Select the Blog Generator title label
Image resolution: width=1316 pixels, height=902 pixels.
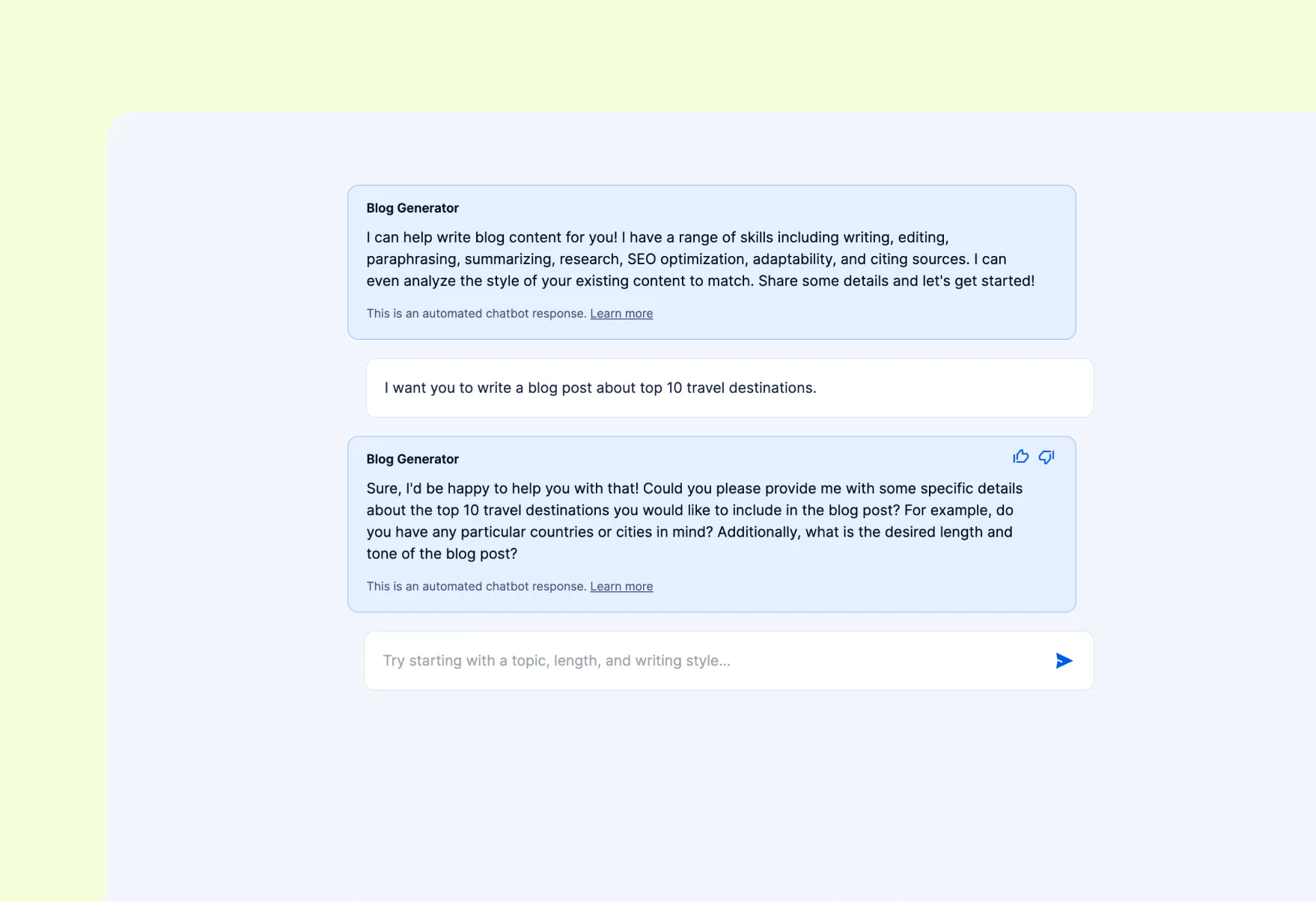click(x=412, y=207)
